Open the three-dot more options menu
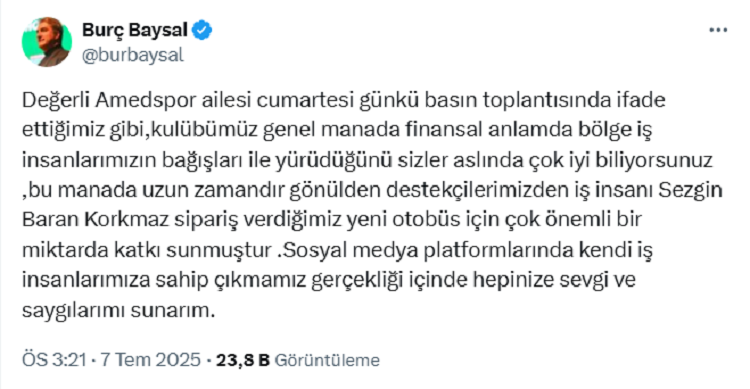Viewport: 750px width, 389px height. pos(718,30)
